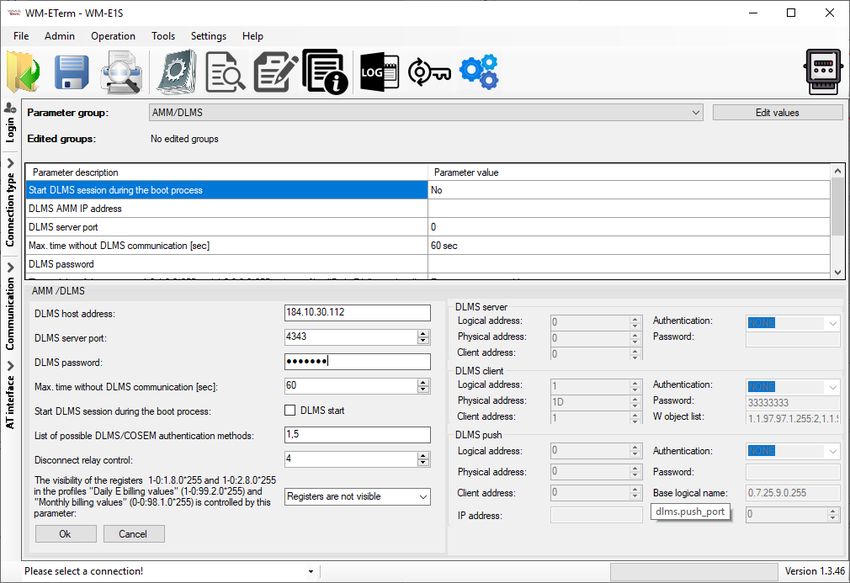Click the parameter table scroll down arrow

pos(838,272)
